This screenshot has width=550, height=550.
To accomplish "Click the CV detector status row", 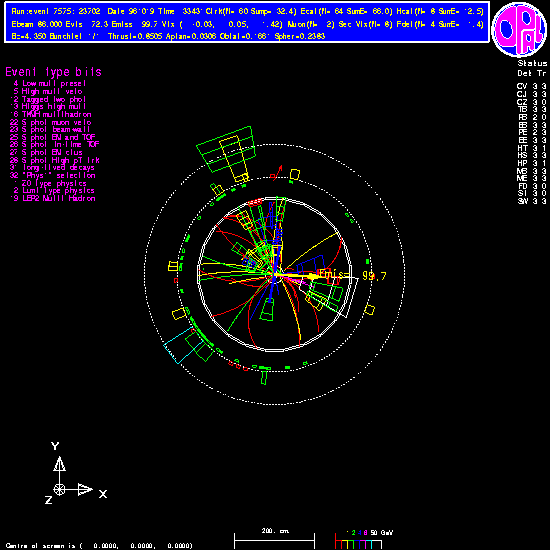I will pos(531,86).
